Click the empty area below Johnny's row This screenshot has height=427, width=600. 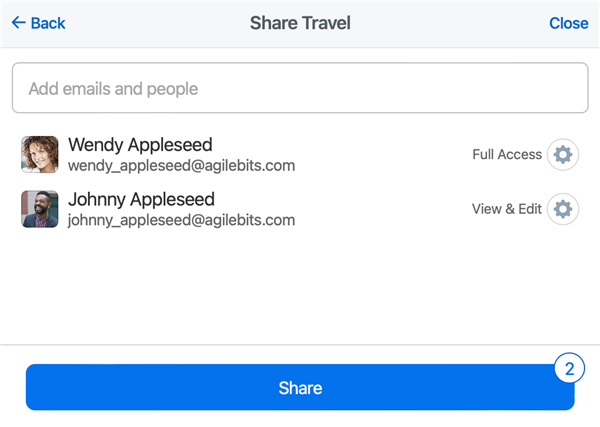click(x=300, y=285)
